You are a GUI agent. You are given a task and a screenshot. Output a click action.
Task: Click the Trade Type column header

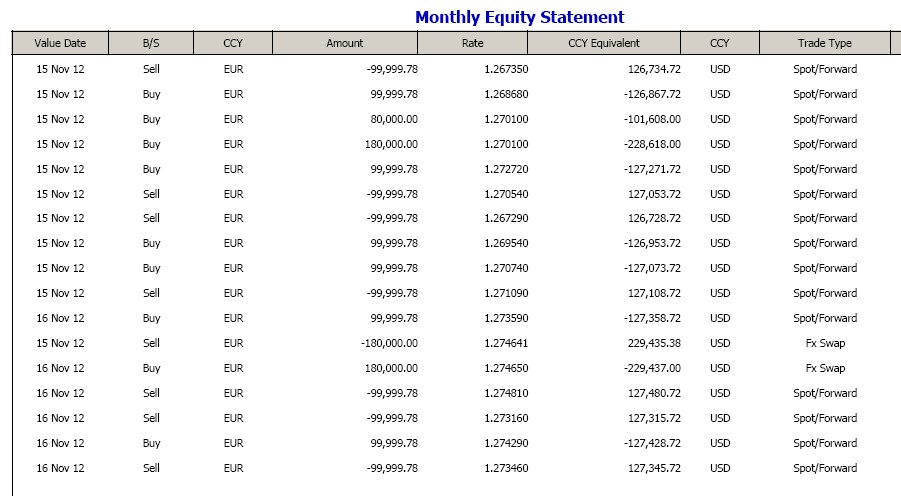[x=825, y=43]
